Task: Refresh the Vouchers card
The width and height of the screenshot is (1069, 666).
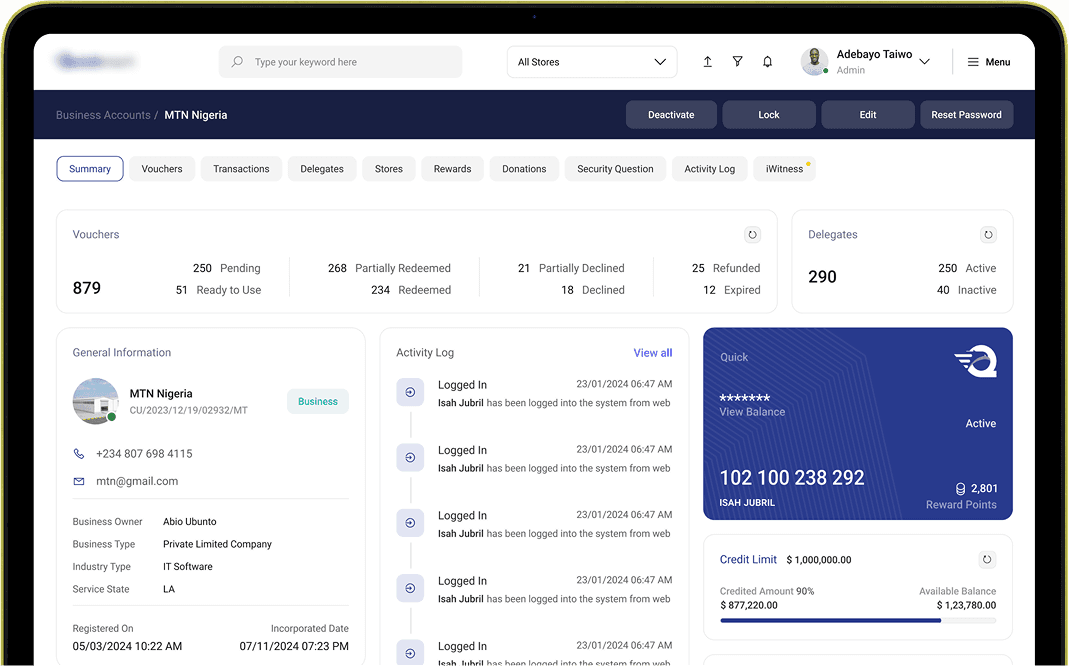Action: pos(753,234)
